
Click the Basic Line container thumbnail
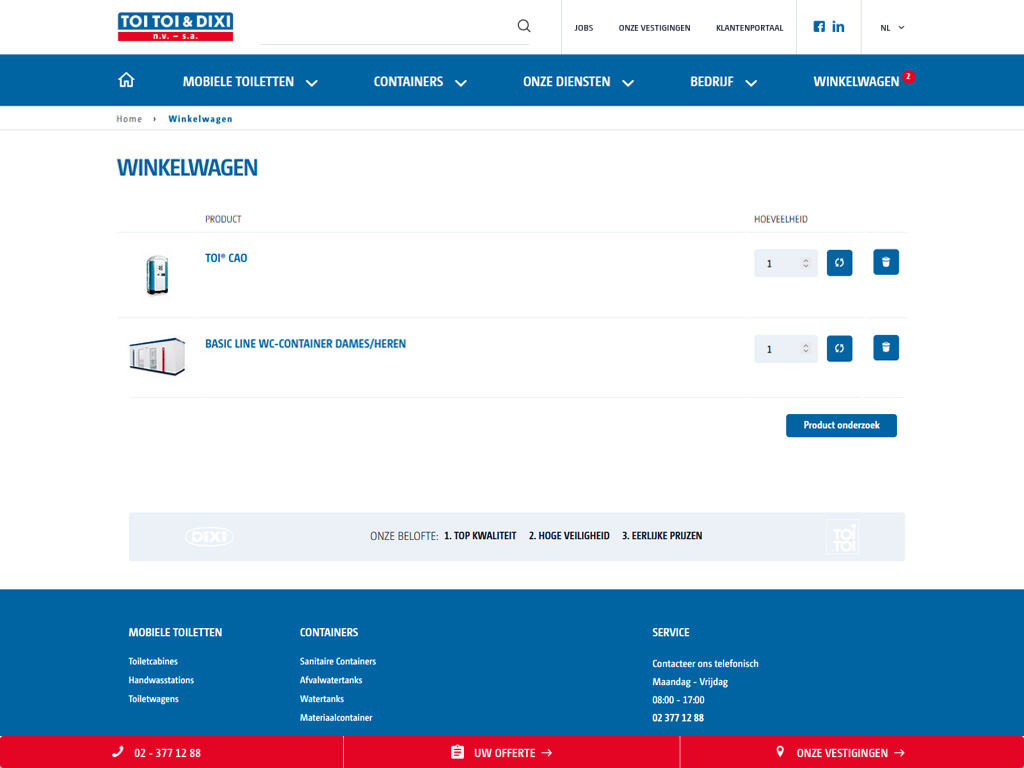coord(157,356)
